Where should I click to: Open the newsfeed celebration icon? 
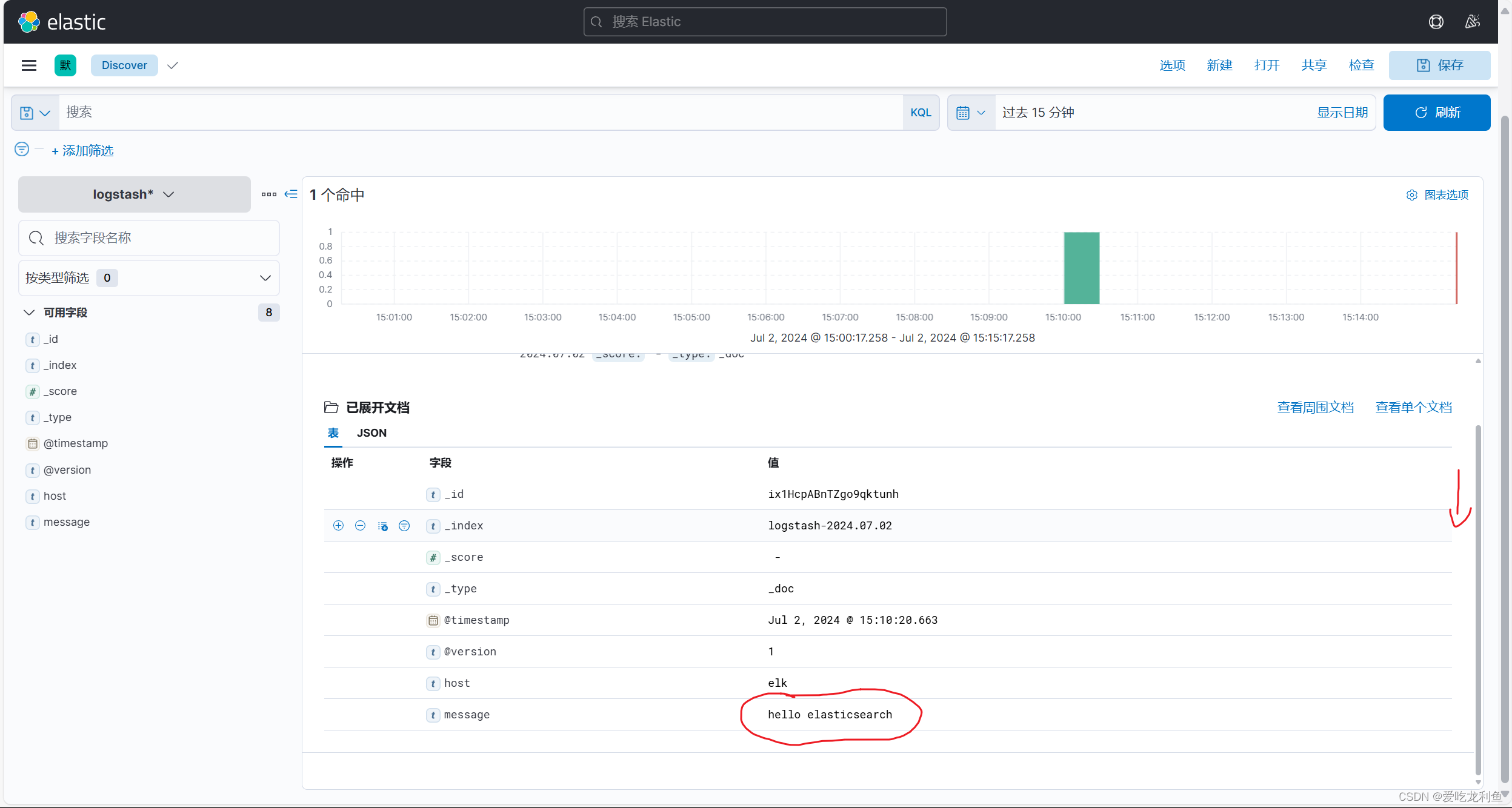click(1473, 22)
